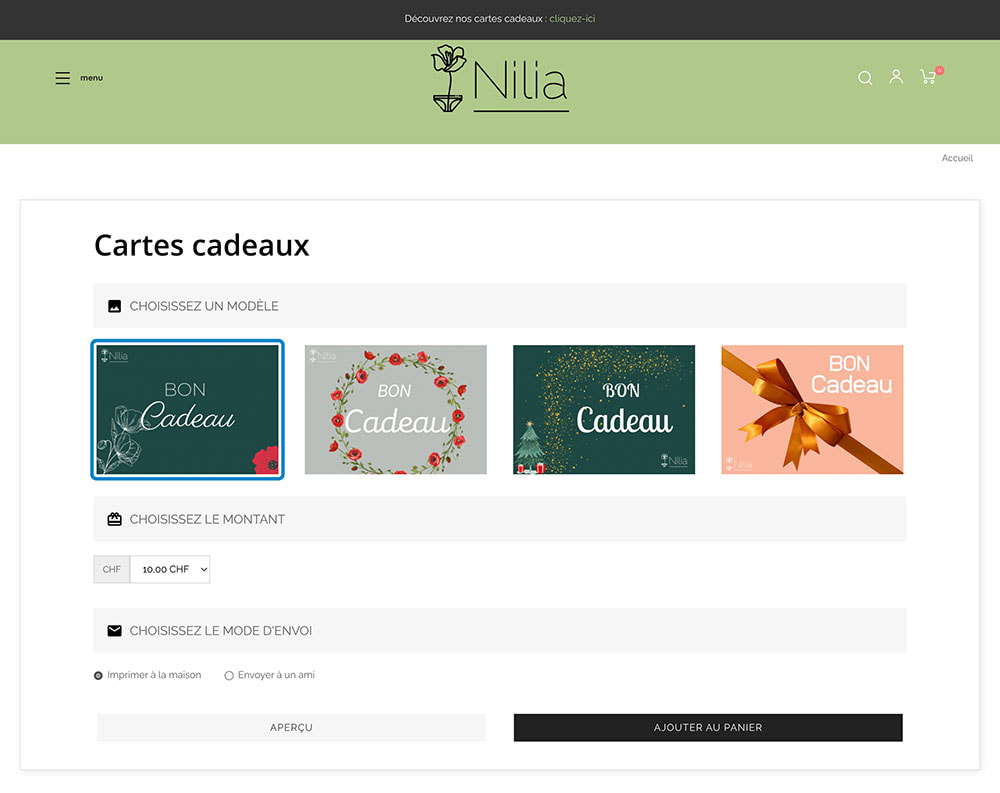Open the hamburger menu icon
Screen dimensions: 1000x793
[x=63, y=78]
